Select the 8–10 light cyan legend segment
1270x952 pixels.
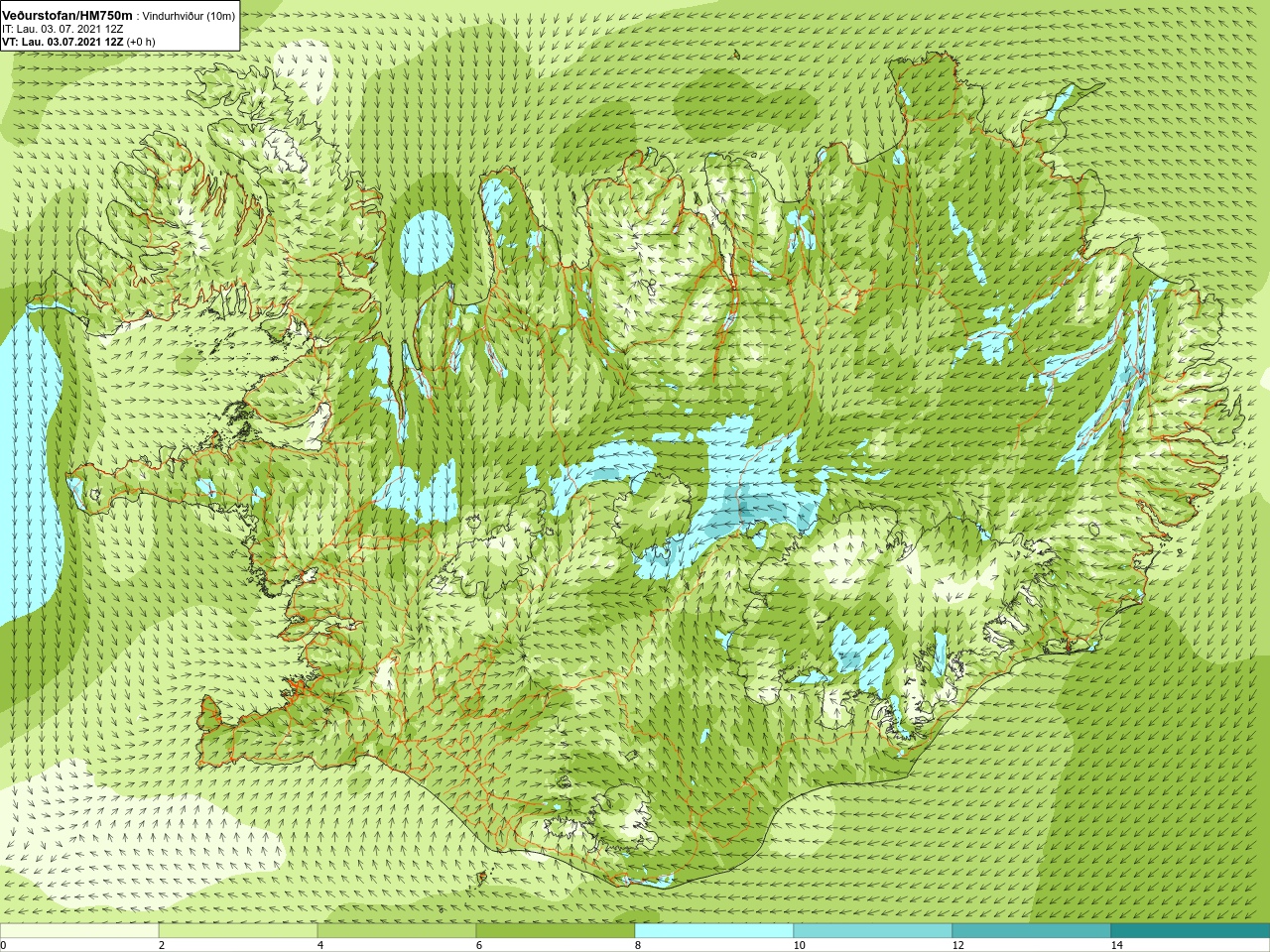pos(714,931)
